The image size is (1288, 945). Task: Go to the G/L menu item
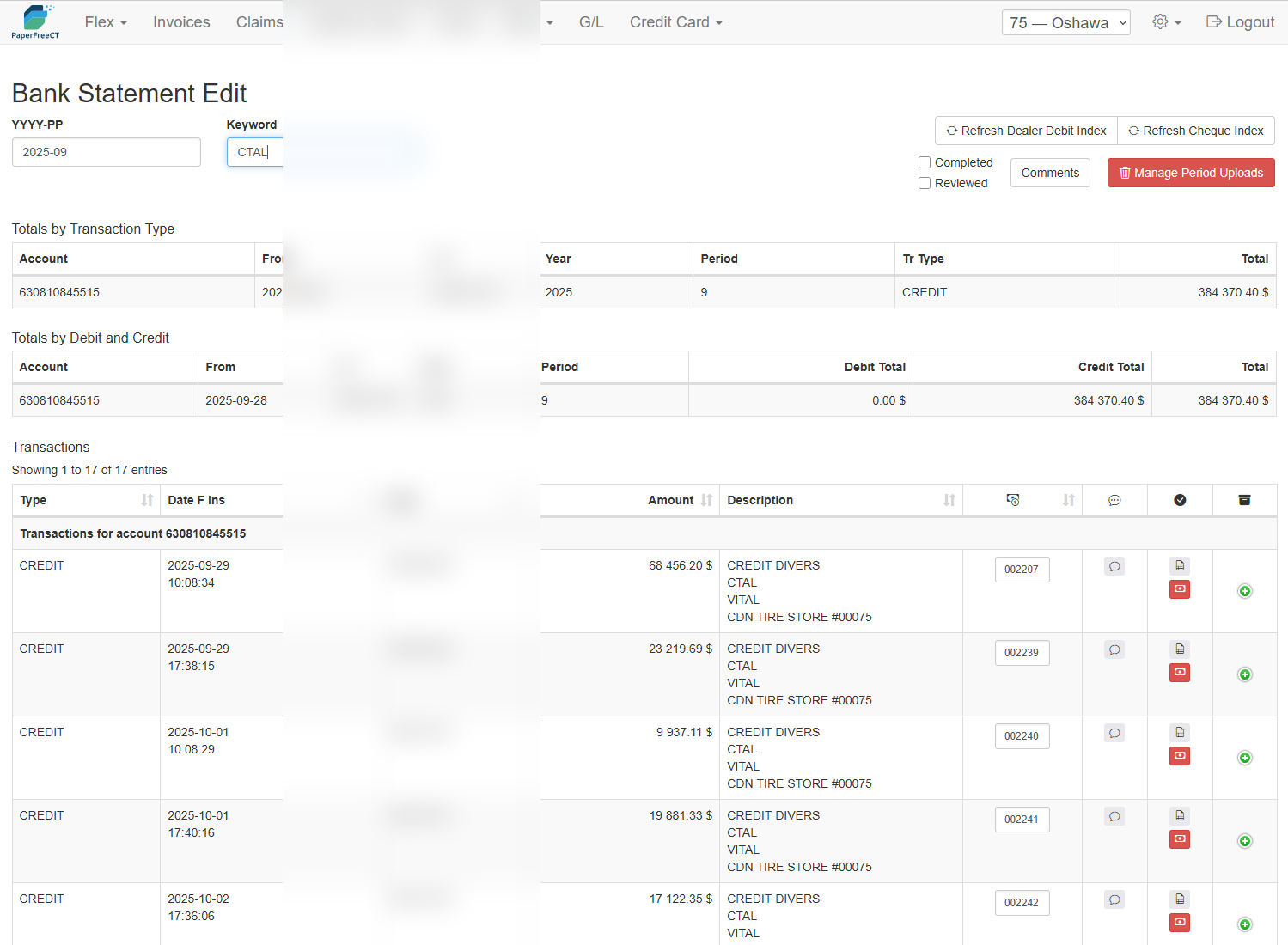591,22
